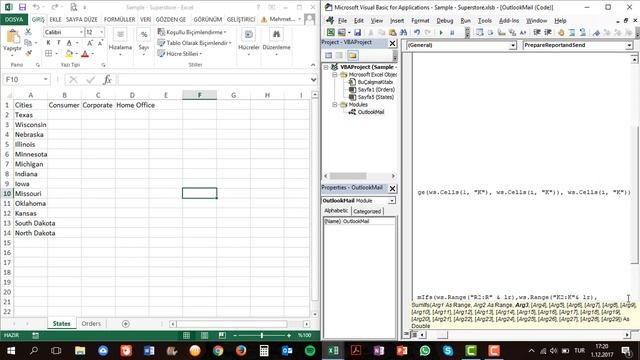Click the VBA Undo icon
640x360 pixels.
(x=417, y=32)
